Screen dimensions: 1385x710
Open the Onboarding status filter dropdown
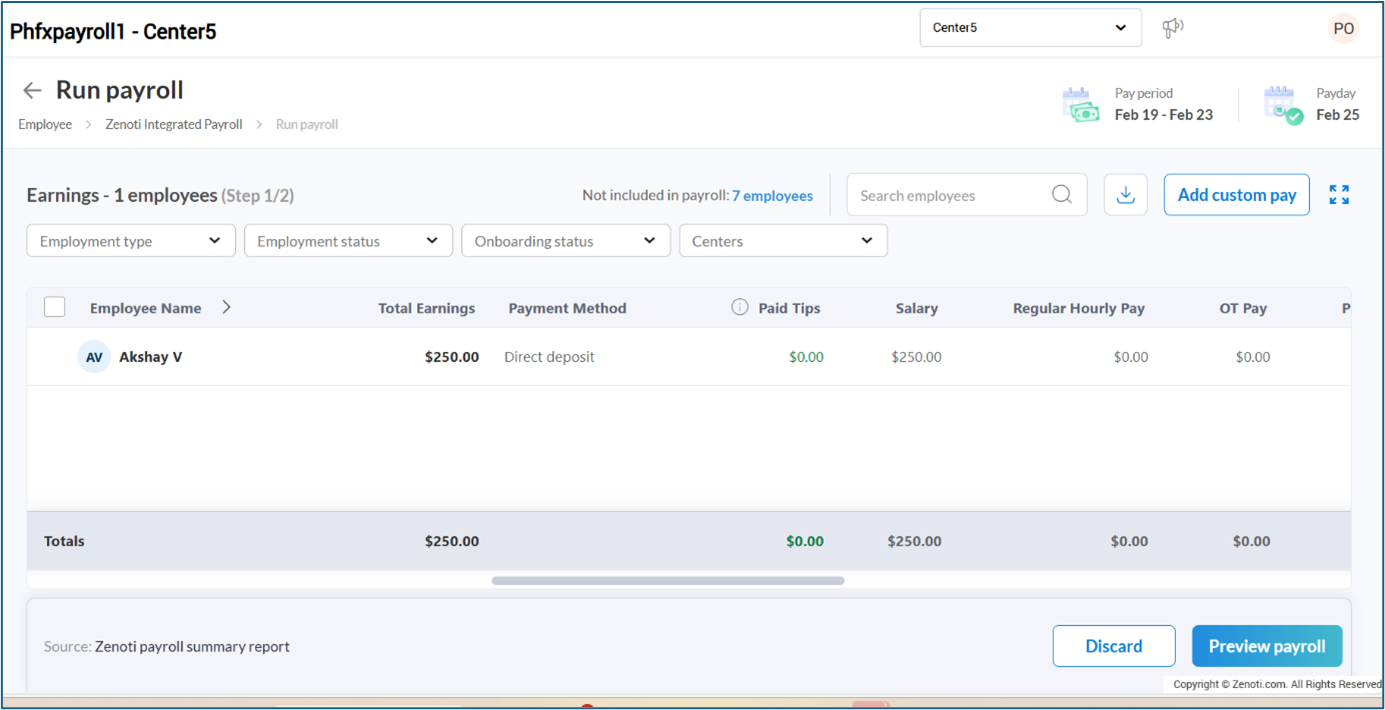(565, 241)
